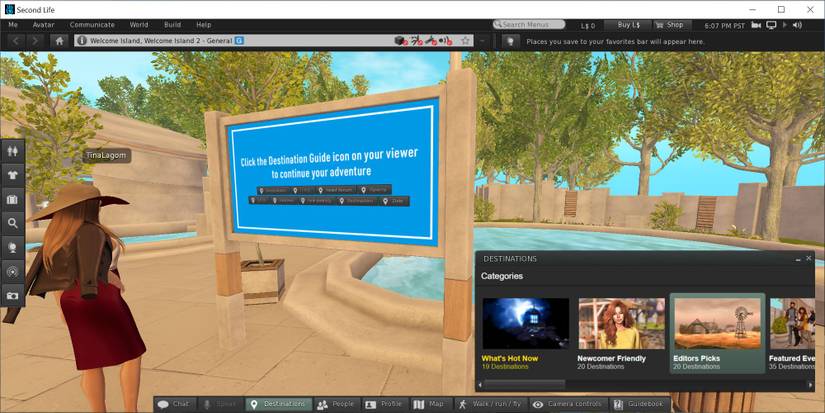
Task: Click the What's Hot Now label
Action: (x=510, y=358)
